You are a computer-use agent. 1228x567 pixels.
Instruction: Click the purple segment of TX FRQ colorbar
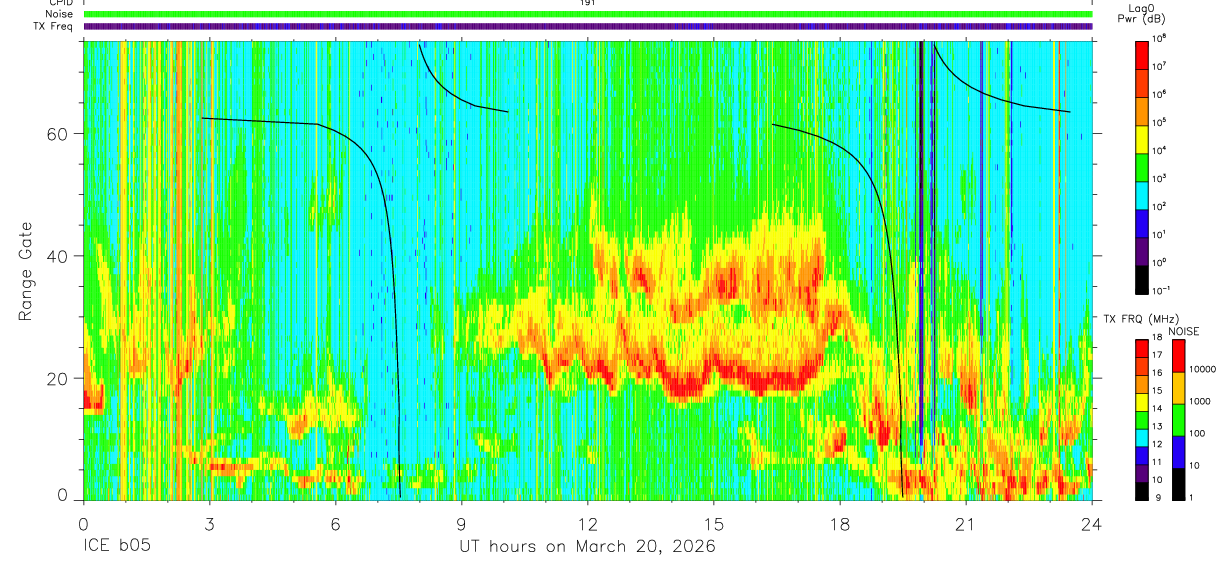coord(1142,474)
